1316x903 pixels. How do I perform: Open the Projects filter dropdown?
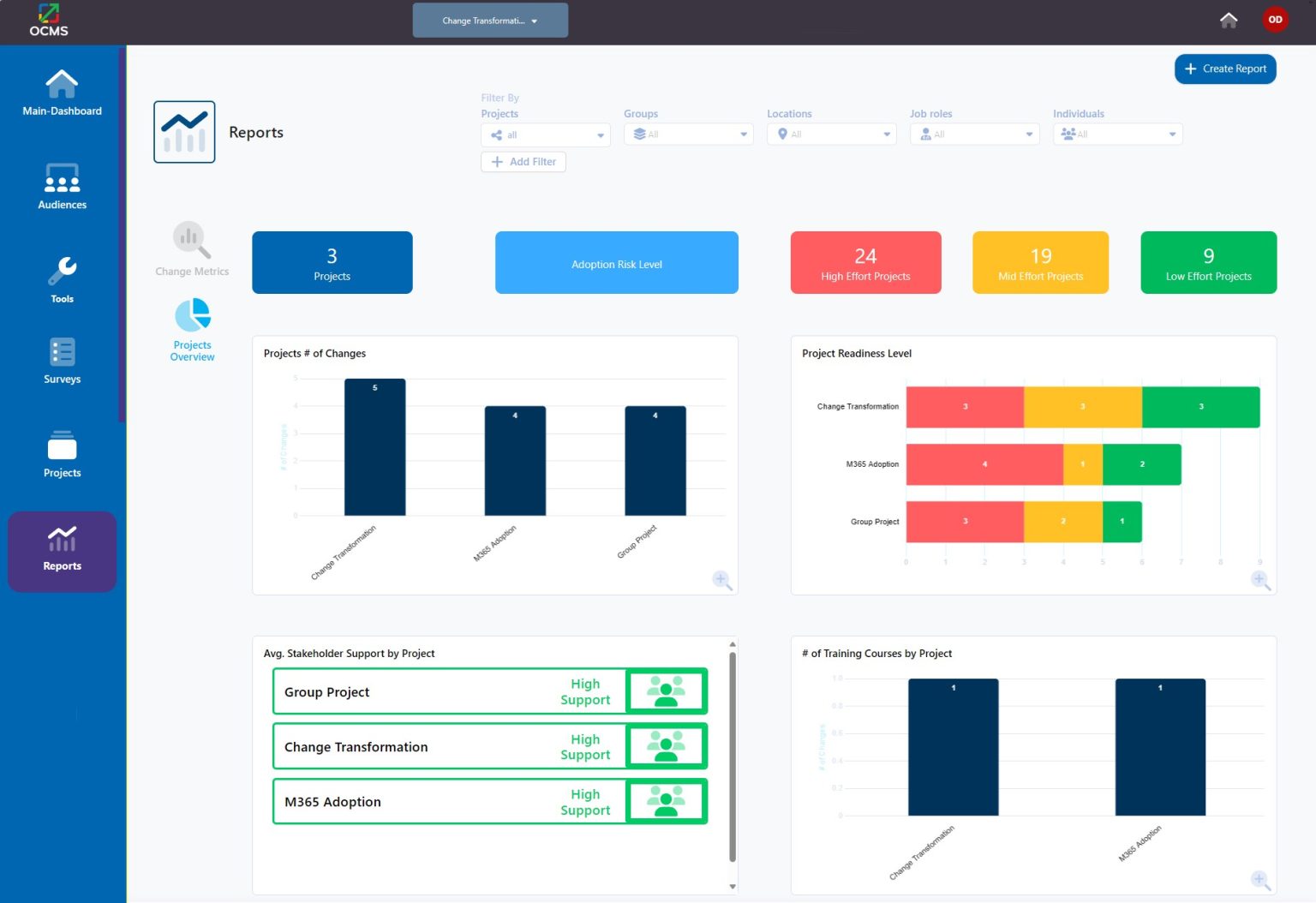(x=545, y=135)
